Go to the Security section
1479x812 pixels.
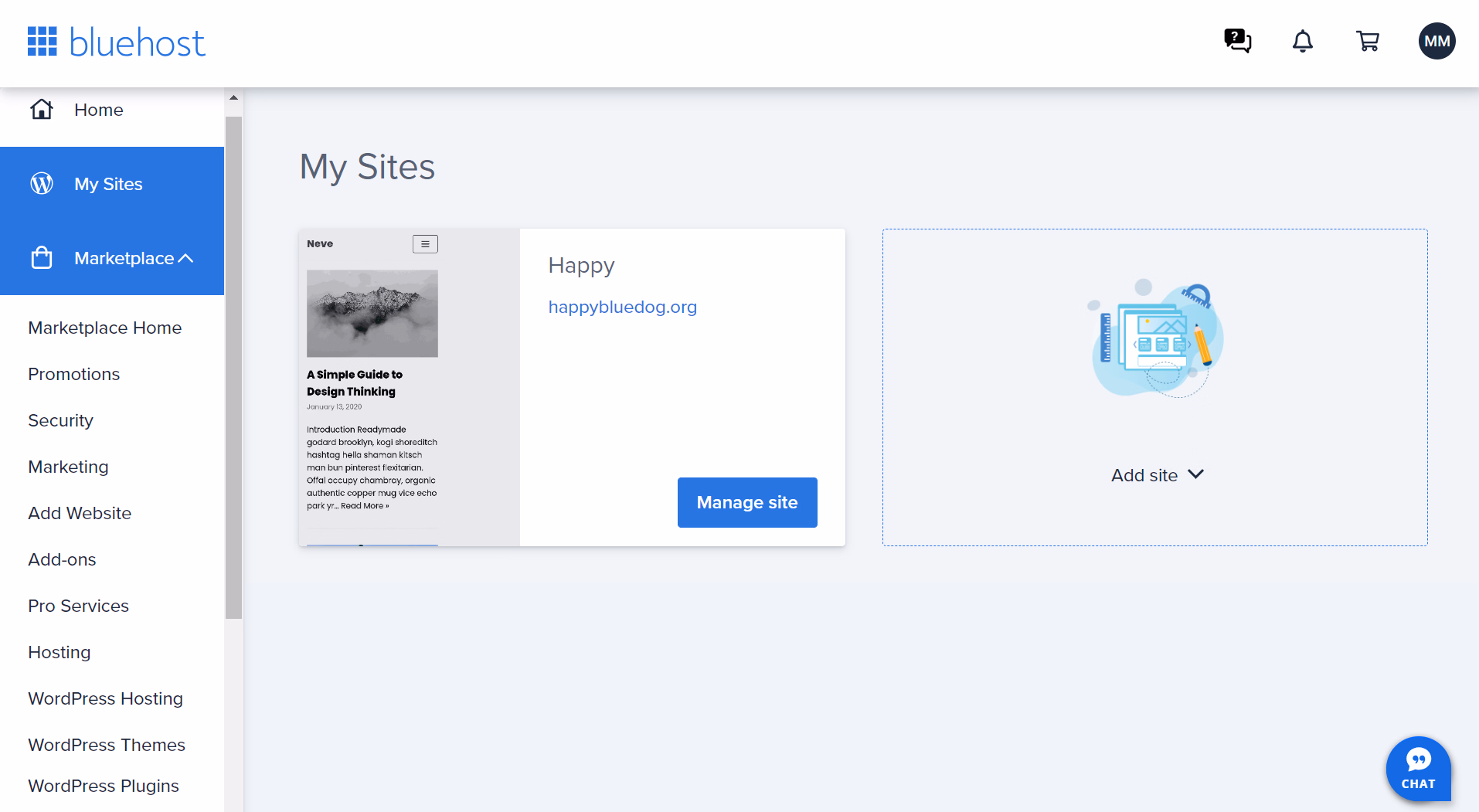click(60, 420)
